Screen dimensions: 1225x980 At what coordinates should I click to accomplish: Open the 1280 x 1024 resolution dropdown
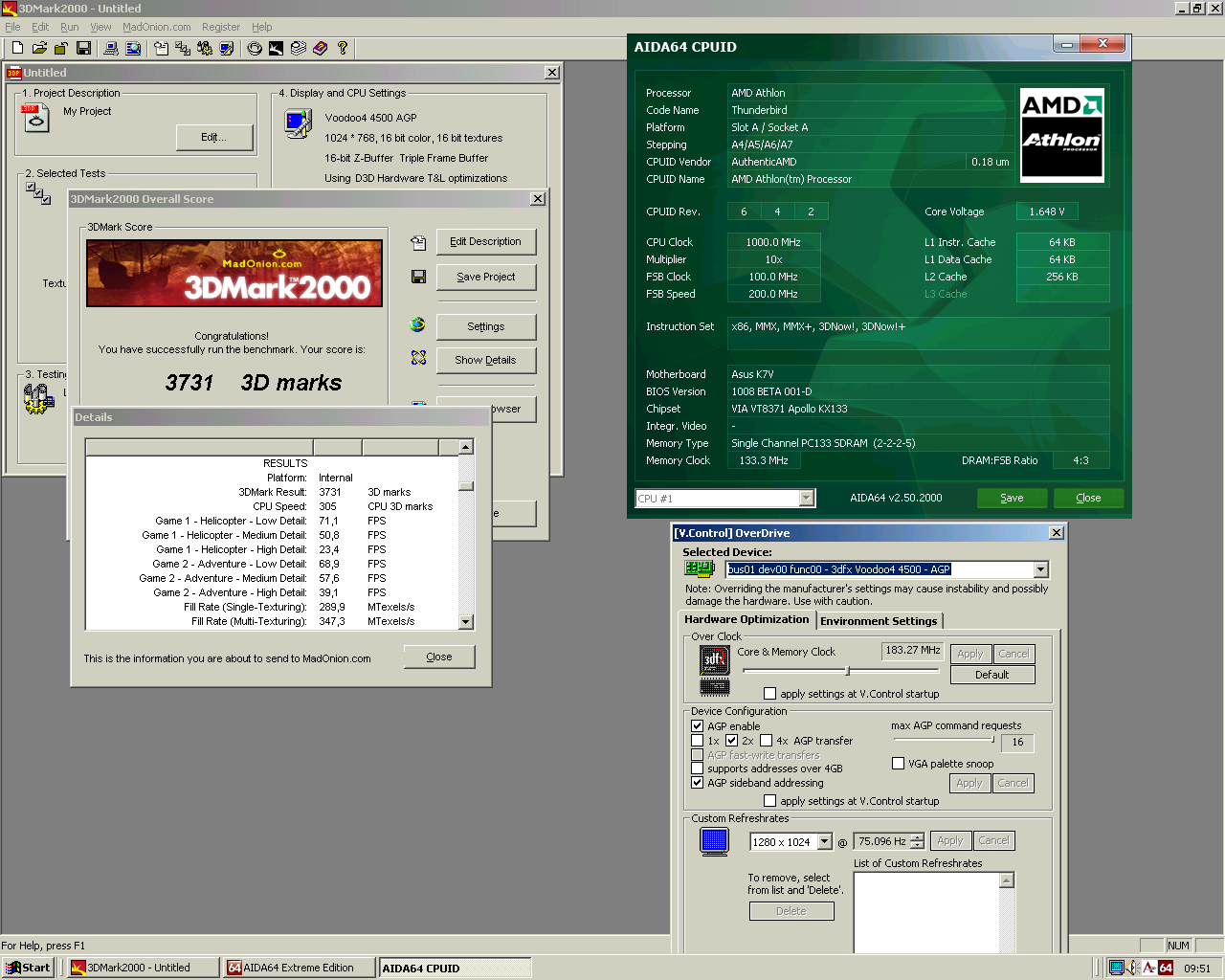825,842
